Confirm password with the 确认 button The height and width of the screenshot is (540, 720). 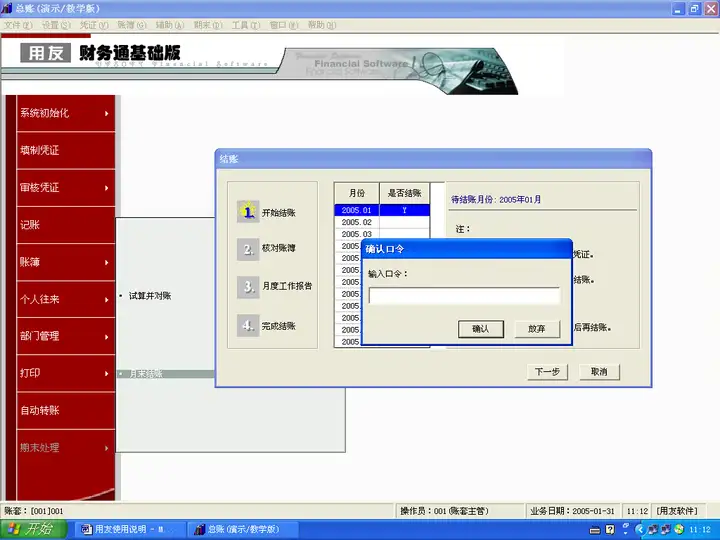(481, 329)
